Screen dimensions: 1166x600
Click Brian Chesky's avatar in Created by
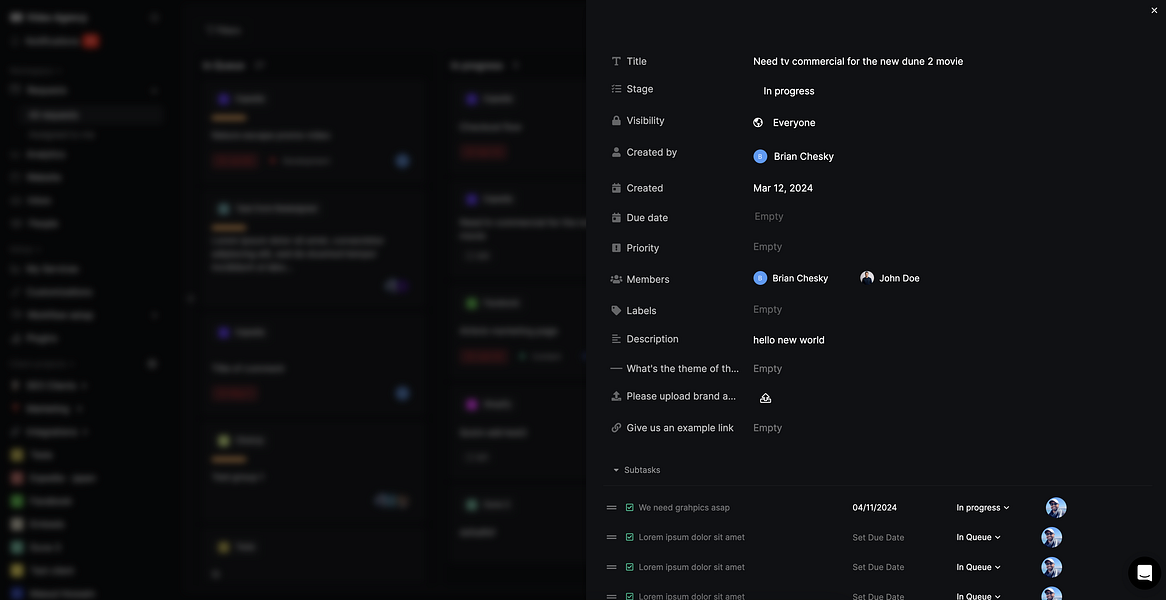coord(760,157)
